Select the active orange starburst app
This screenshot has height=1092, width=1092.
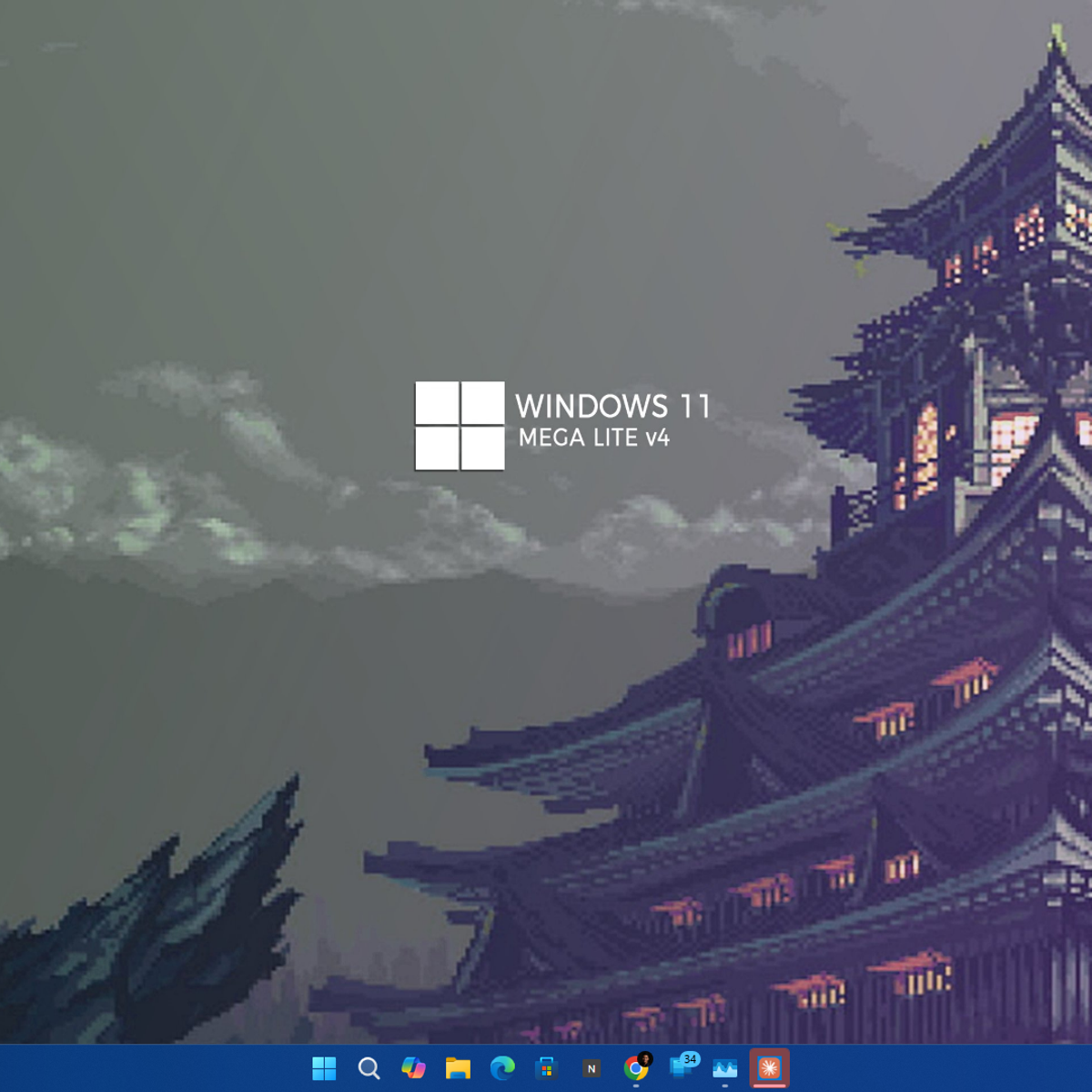click(770, 1068)
